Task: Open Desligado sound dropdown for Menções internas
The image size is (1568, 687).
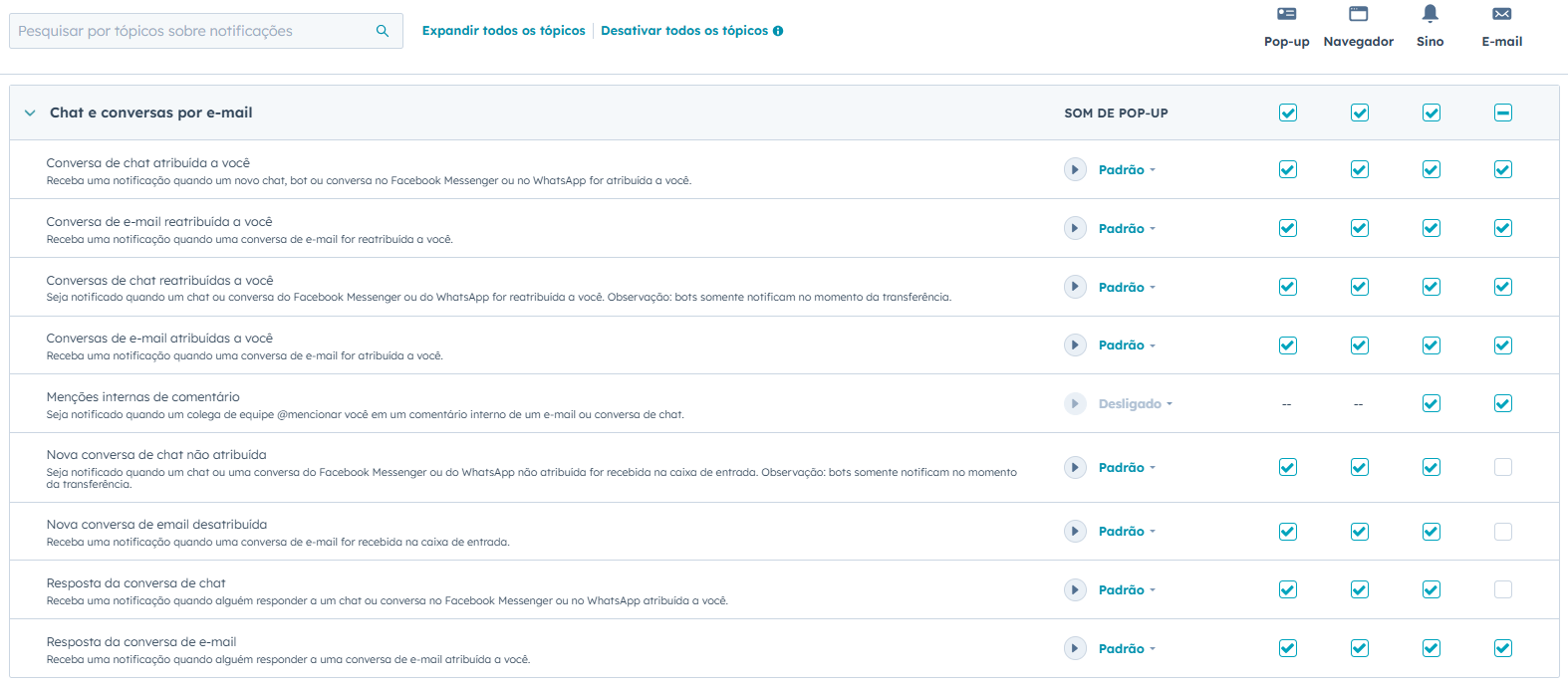Action: pyautogui.click(x=1135, y=403)
